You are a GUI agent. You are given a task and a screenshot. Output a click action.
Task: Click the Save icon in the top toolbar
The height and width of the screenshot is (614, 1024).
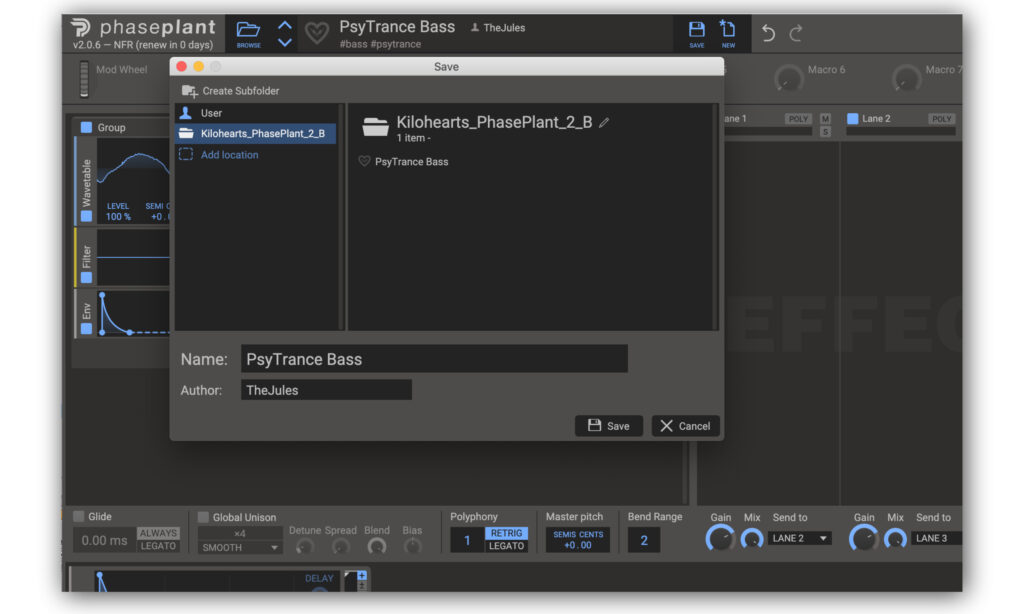coord(697,33)
